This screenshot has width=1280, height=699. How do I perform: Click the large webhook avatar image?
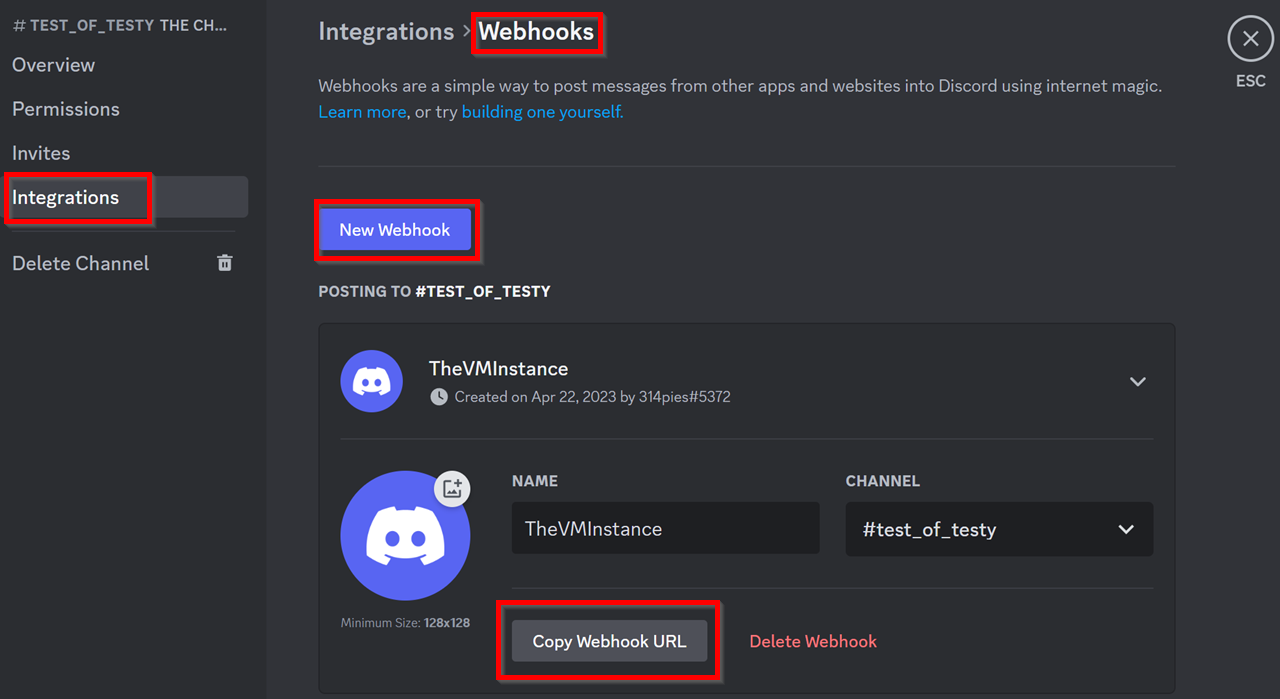[405, 536]
